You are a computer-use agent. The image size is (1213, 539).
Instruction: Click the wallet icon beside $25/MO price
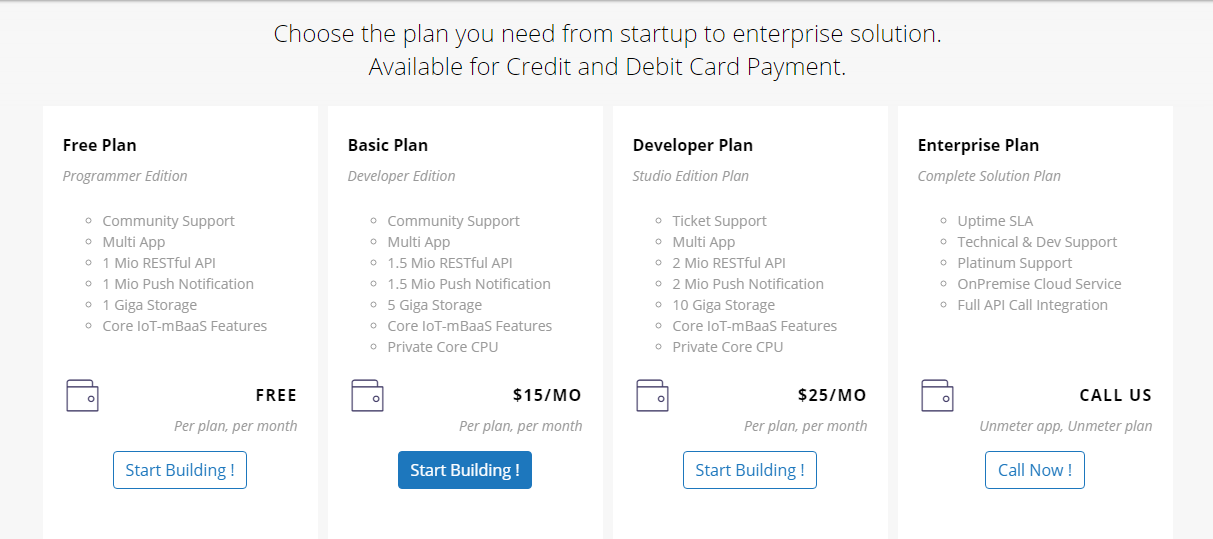(x=652, y=395)
